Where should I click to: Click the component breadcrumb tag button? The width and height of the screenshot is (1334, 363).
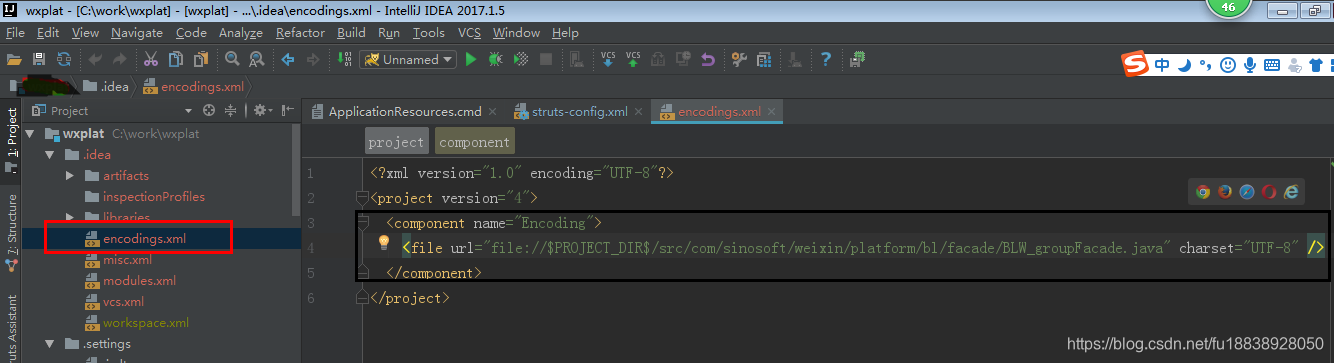point(475,142)
